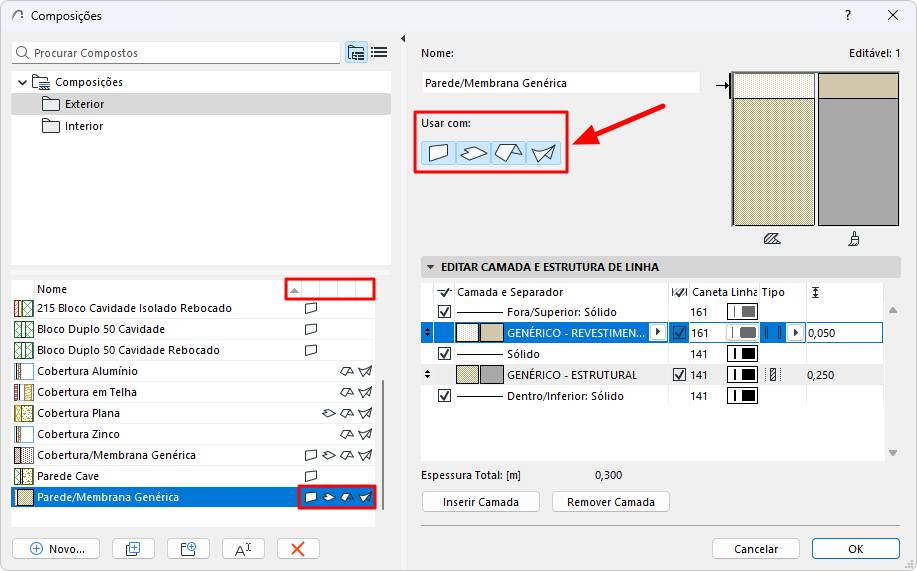The image size is (917, 571).
Task: Click Remover Camada button
Action: [x=611, y=502]
